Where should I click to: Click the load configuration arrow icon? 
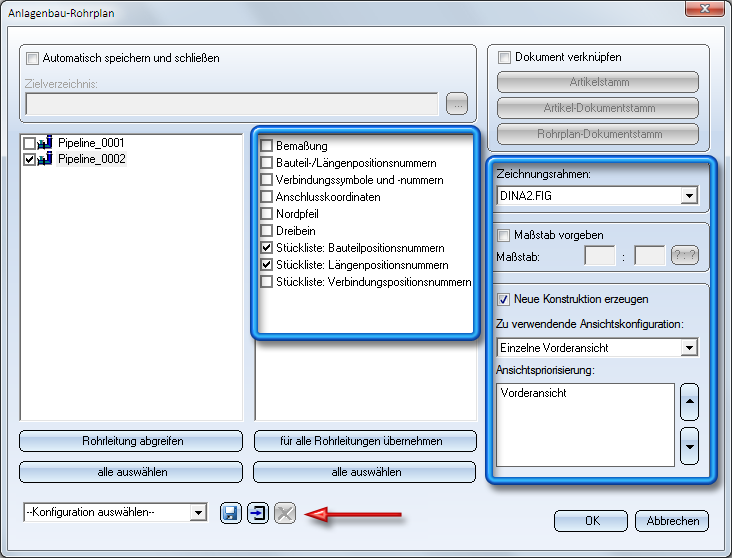[x=258, y=513]
